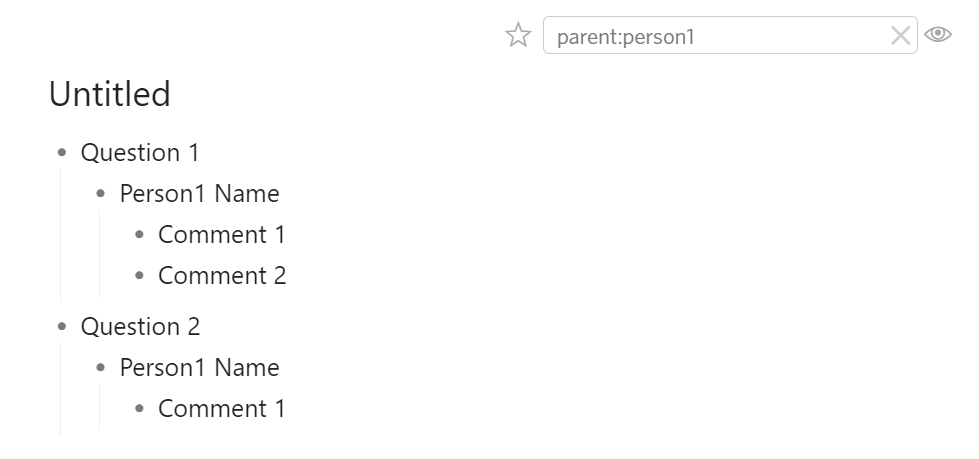Select the Question 1 text
The height and width of the screenshot is (459, 979).
coord(140,152)
